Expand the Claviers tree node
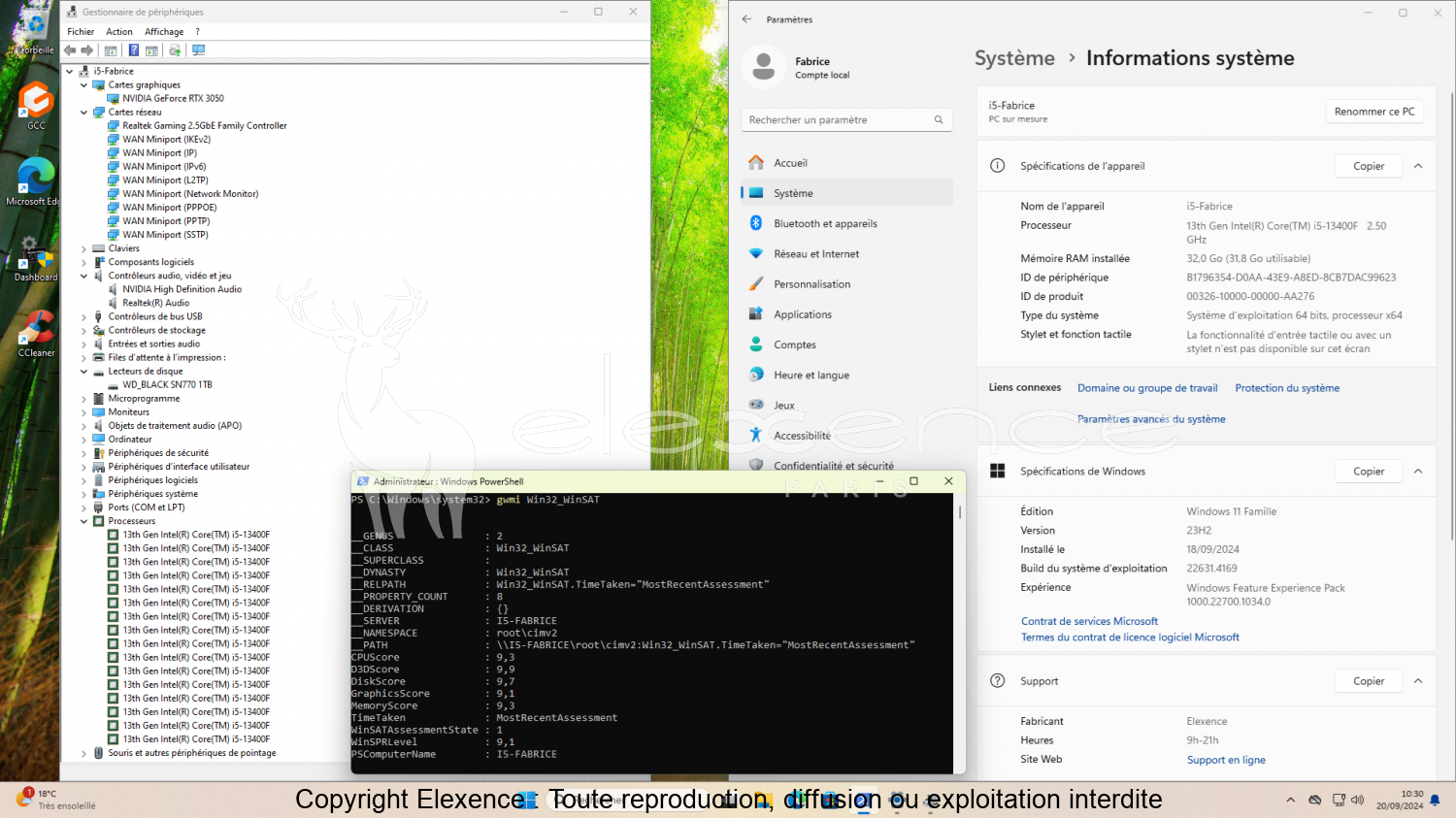Screen dimensions: 1456x818 pos(83,249)
